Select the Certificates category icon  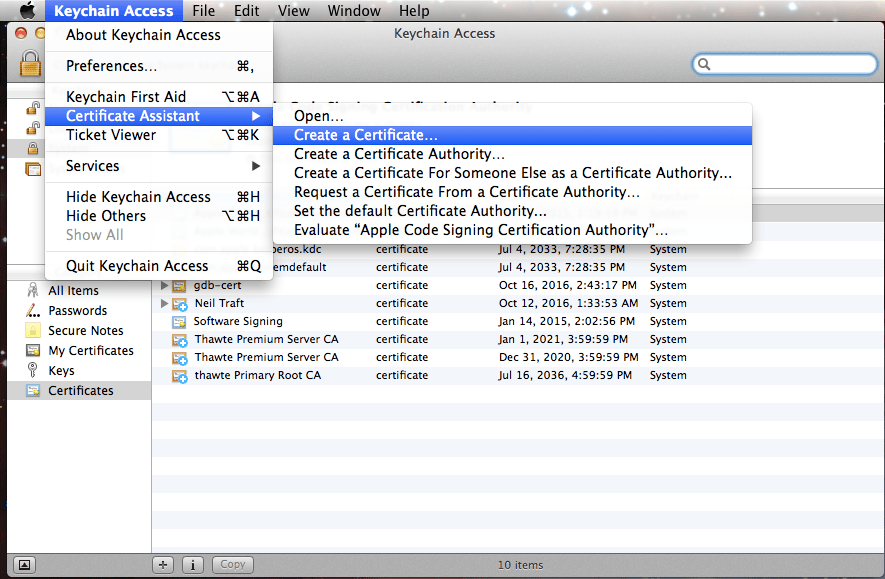point(33,391)
